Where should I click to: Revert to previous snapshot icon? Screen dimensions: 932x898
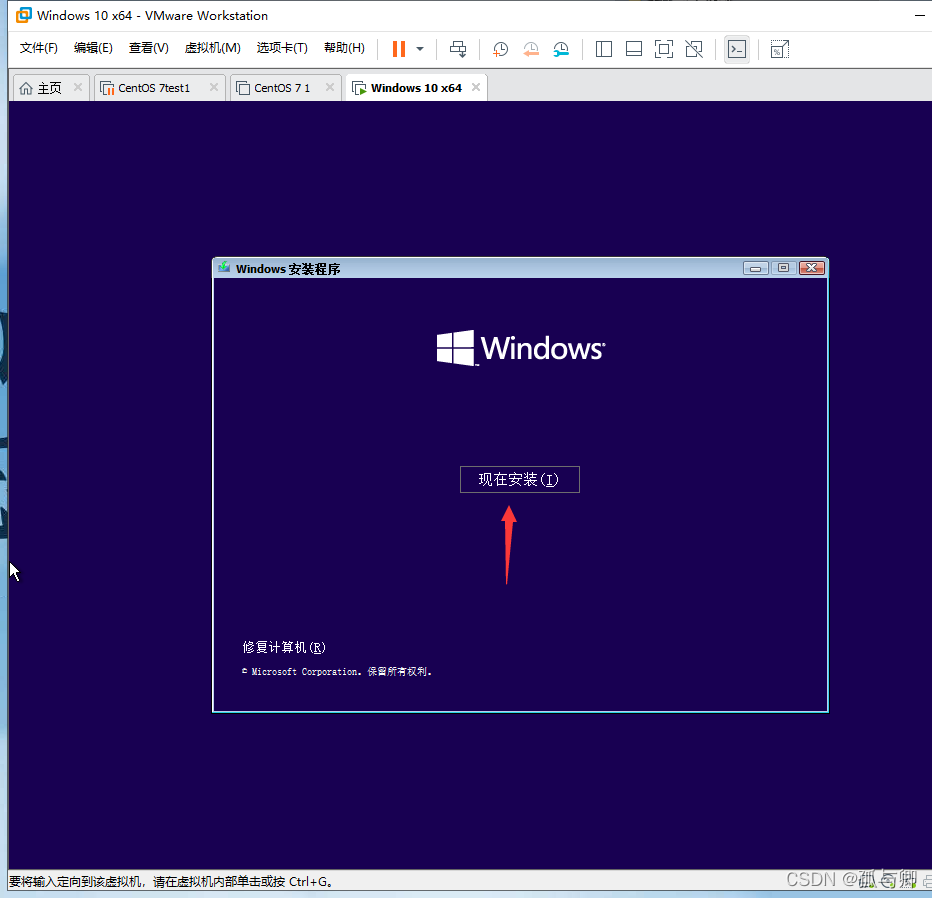coord(531,49)
